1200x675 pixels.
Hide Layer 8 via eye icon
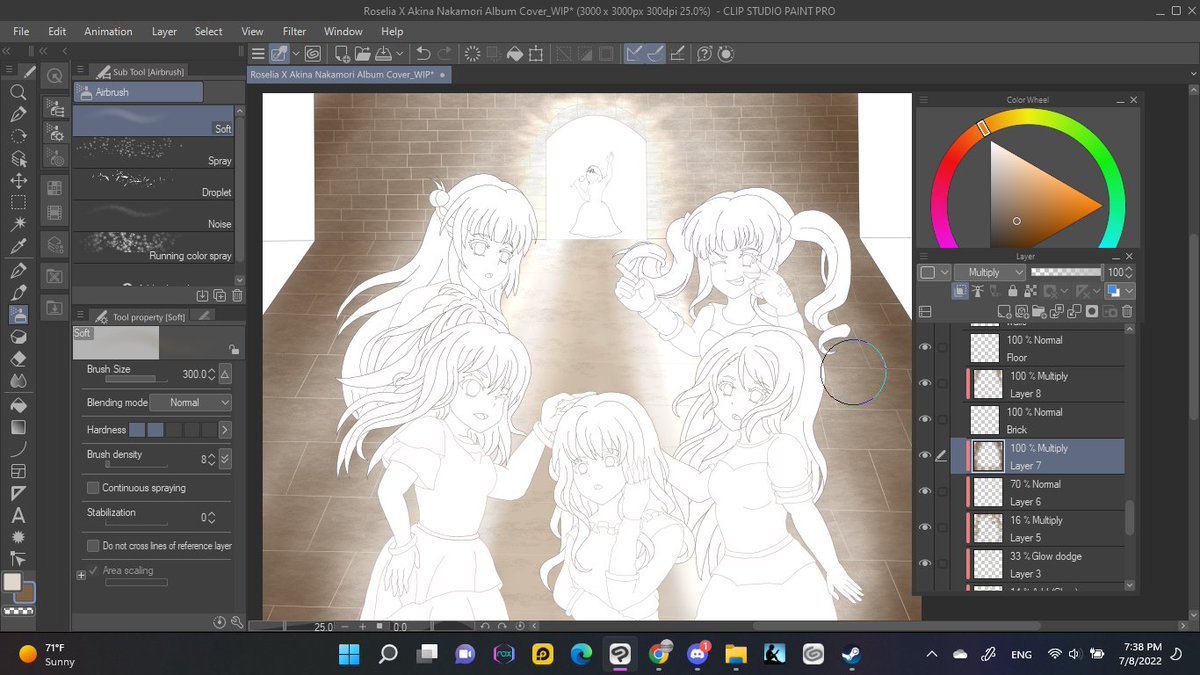(x=925, y=383)
